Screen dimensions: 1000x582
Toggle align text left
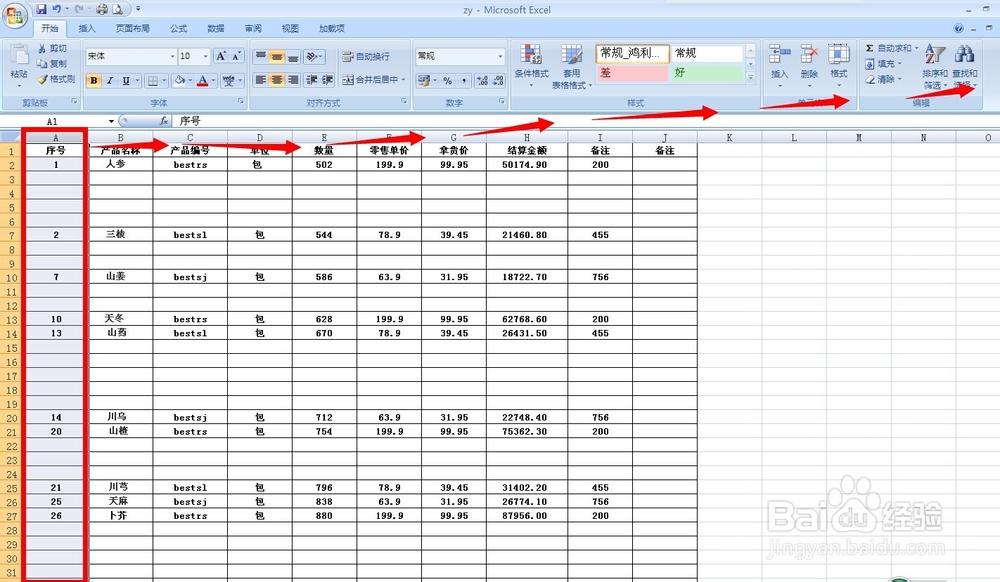(x=261, y=80)
